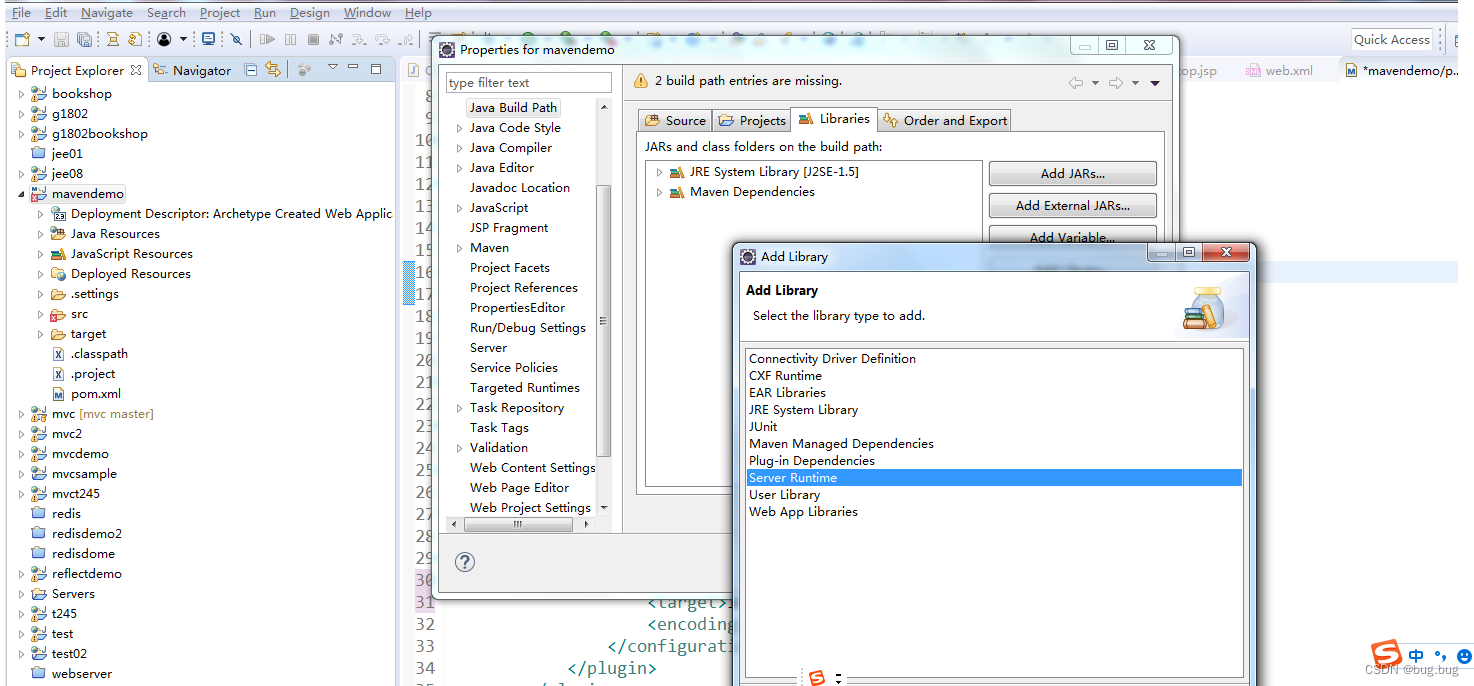Switch to the Navigator view tab
The image size is (1474, 686).
tap(191, 70)
